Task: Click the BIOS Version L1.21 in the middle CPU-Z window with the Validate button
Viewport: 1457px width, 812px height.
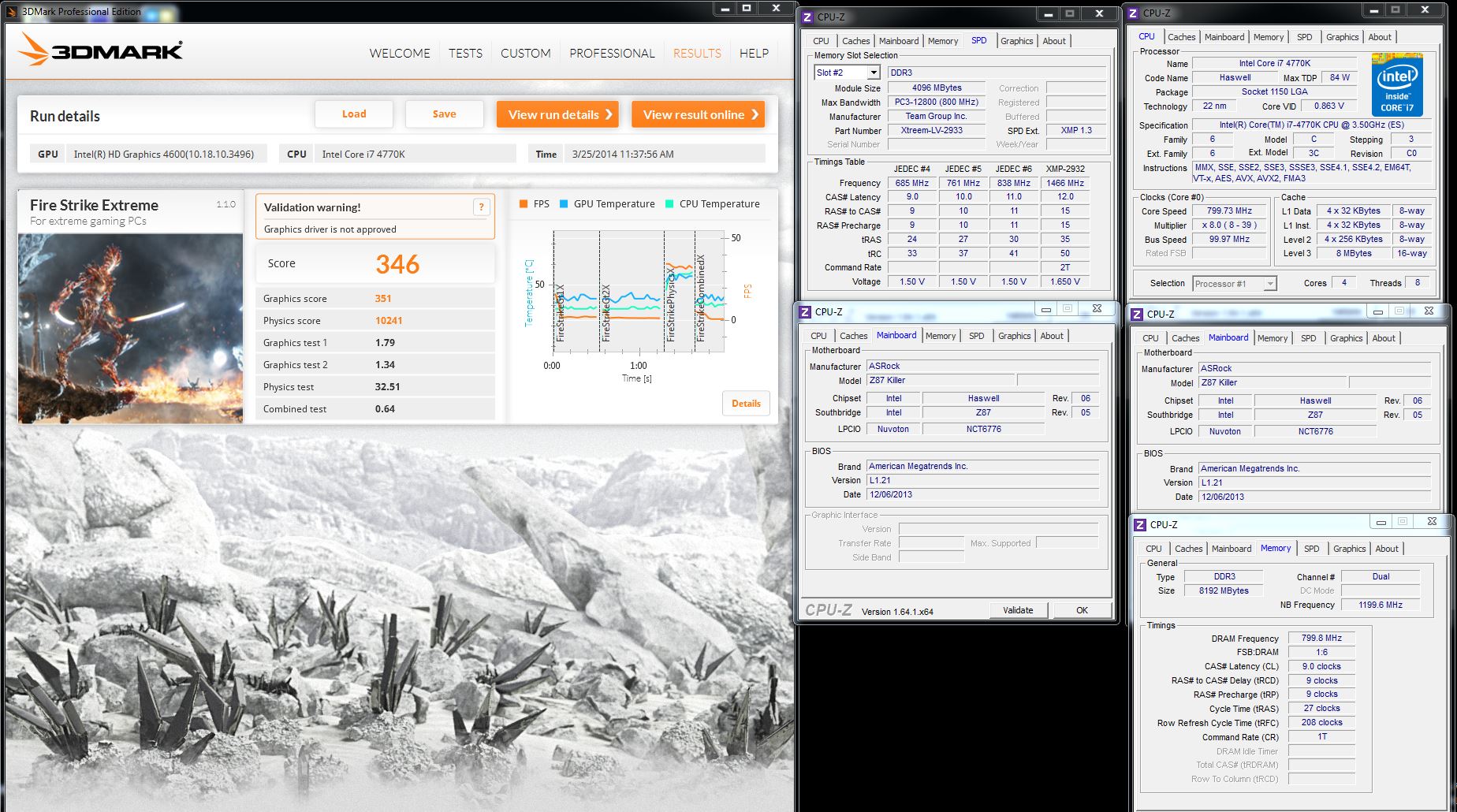Action: coord(982,480)
